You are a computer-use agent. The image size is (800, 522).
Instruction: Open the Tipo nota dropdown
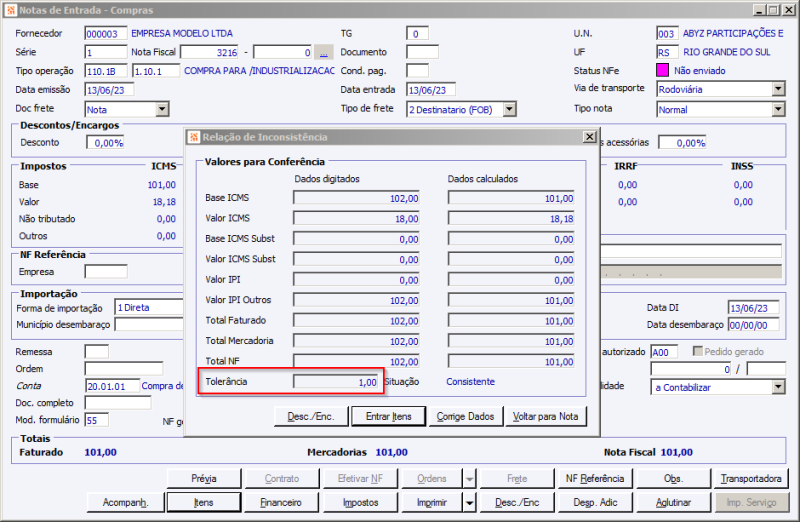coord(778,109)
